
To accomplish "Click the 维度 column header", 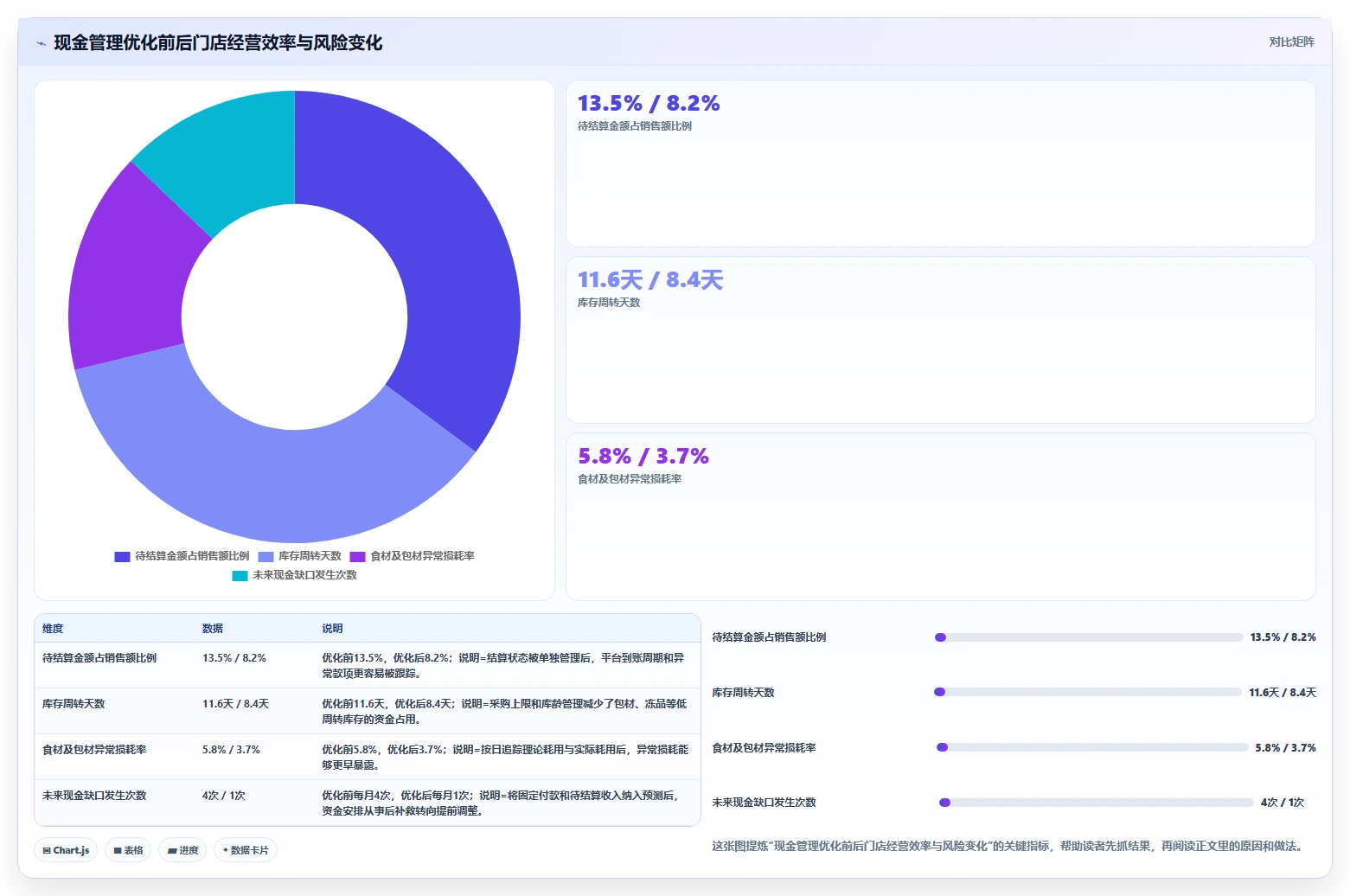I will point(53,629).
